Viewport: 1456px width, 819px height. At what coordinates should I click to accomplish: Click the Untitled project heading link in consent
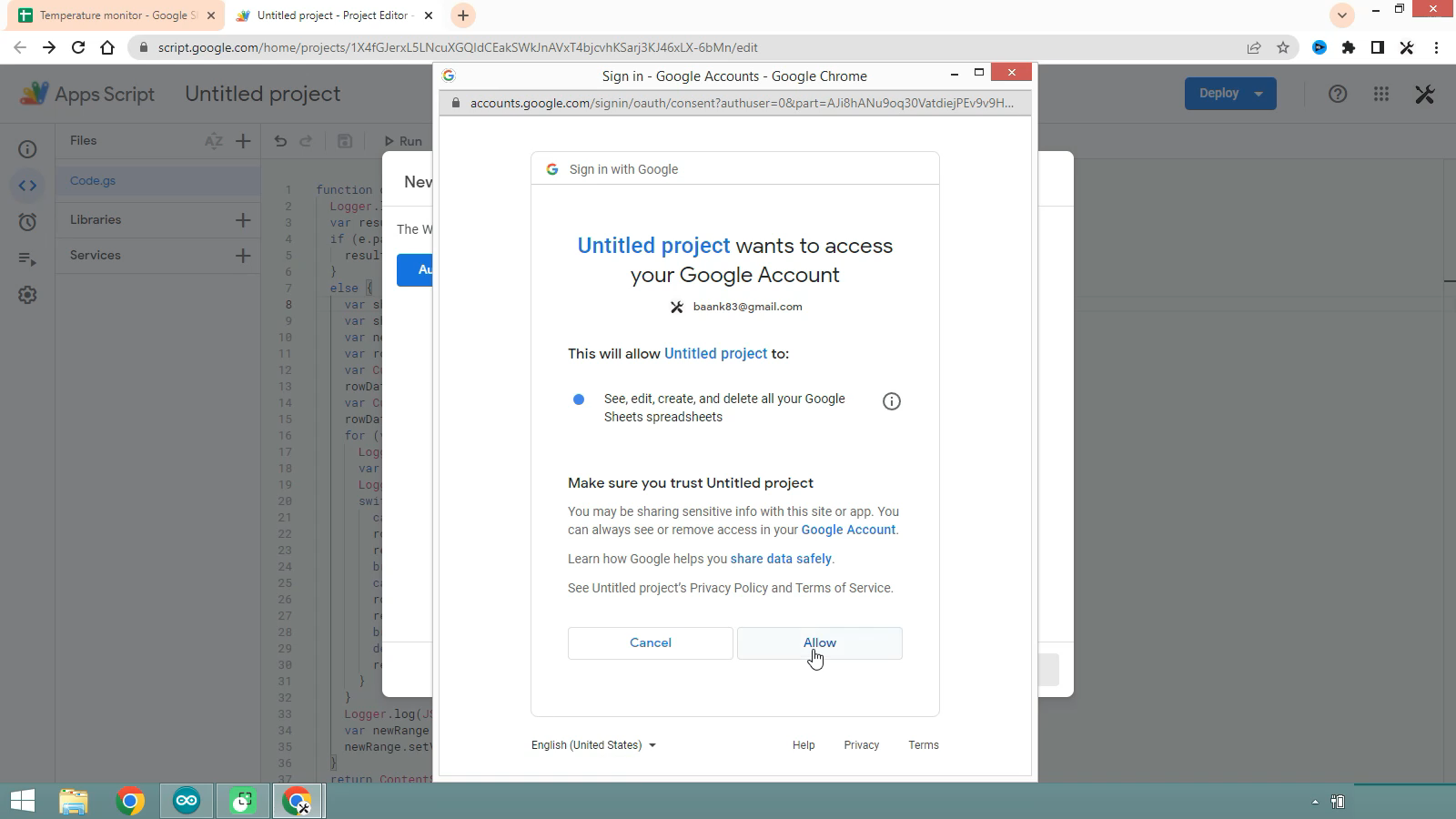coord(653,246)
